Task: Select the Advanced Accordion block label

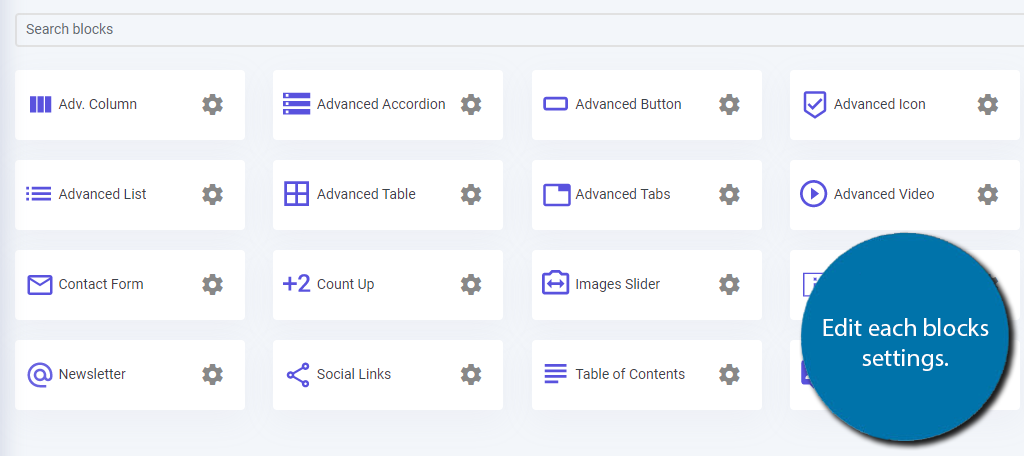Action: 381,104
